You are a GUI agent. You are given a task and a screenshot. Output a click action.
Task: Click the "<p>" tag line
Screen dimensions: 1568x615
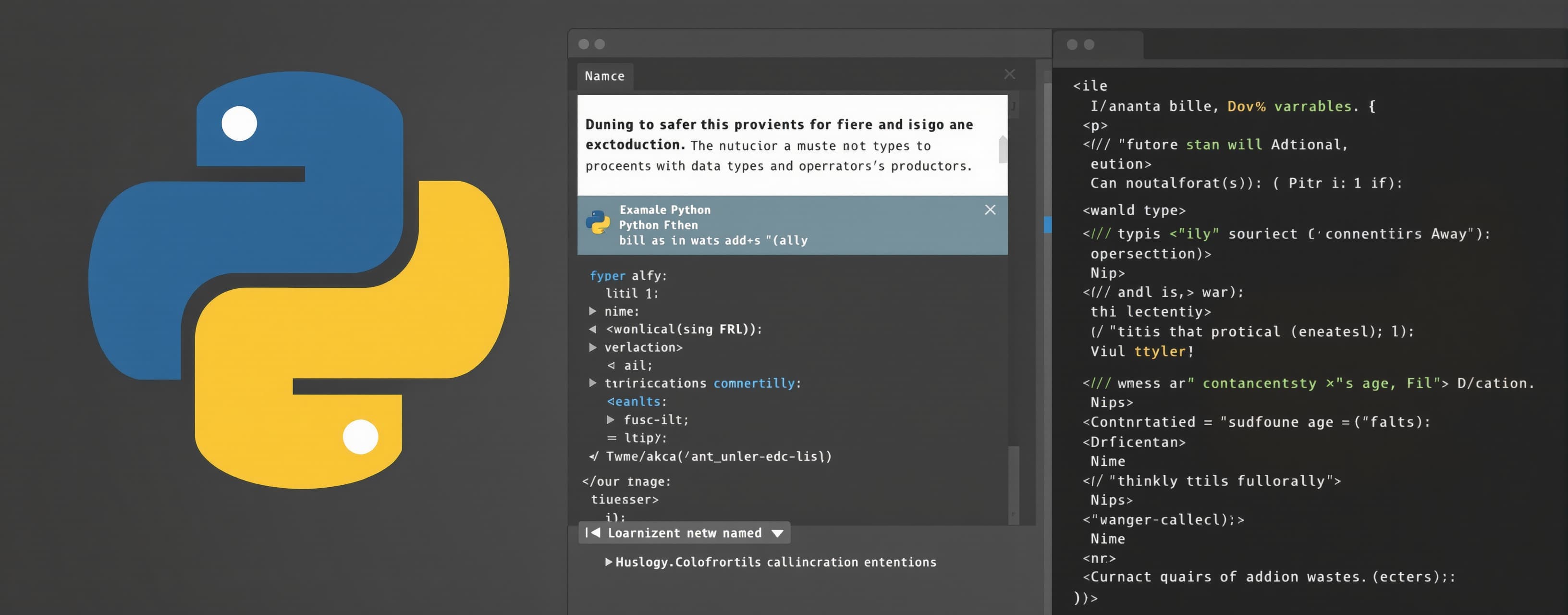click(1094, 125)
